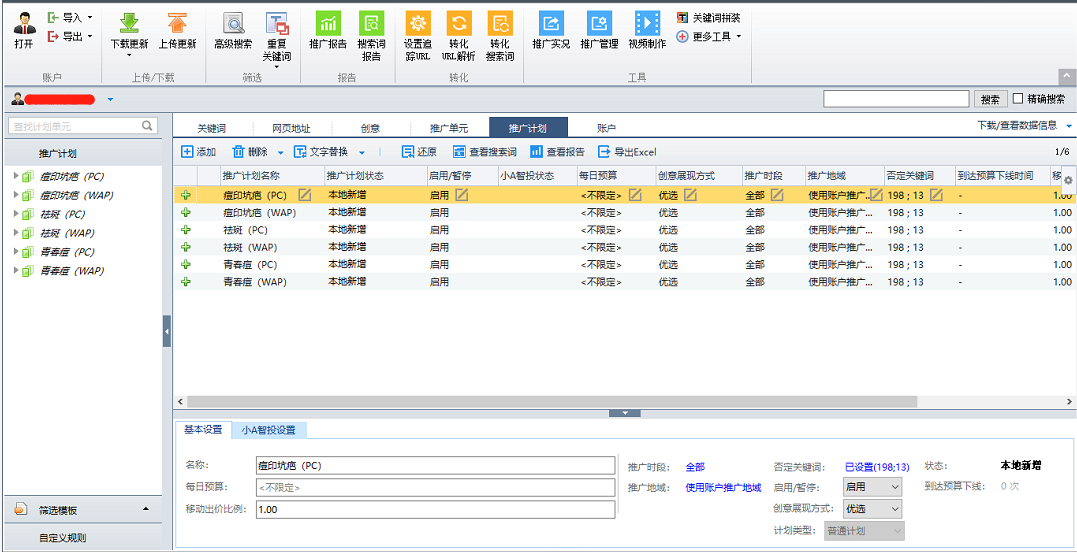Open 启用/暂停 dropdown in basic settings
Viewport: 1077px width, 552px height.
(872, 487)
